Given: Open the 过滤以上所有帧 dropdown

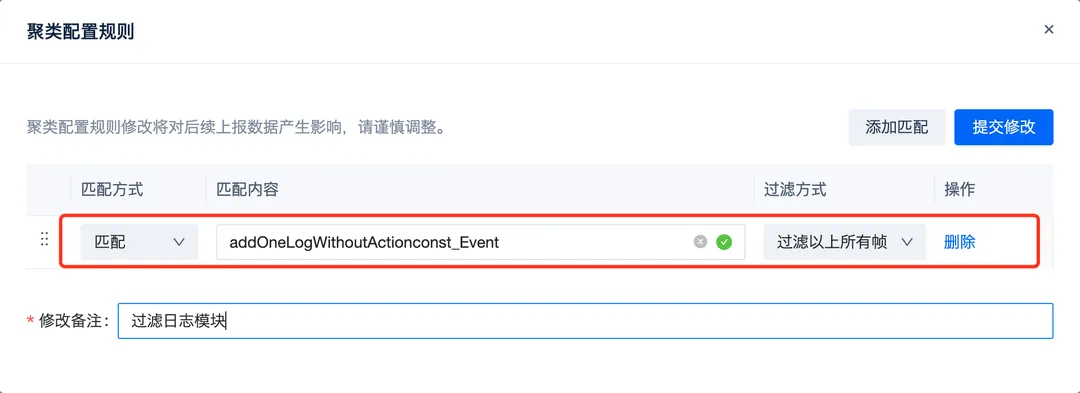Looking at the screenshot, I should 844,242.
